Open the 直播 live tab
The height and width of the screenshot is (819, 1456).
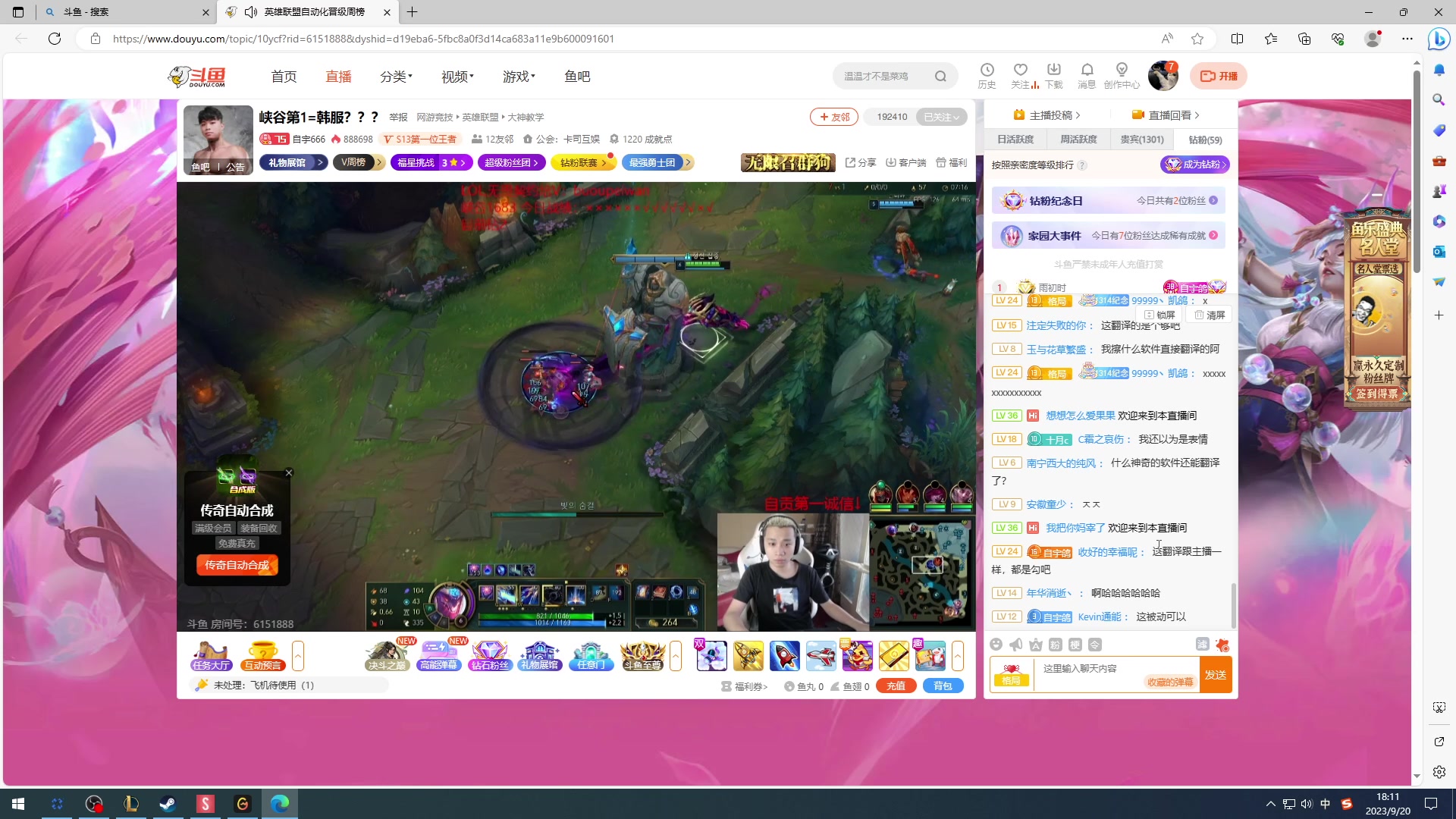pos(338,77)
